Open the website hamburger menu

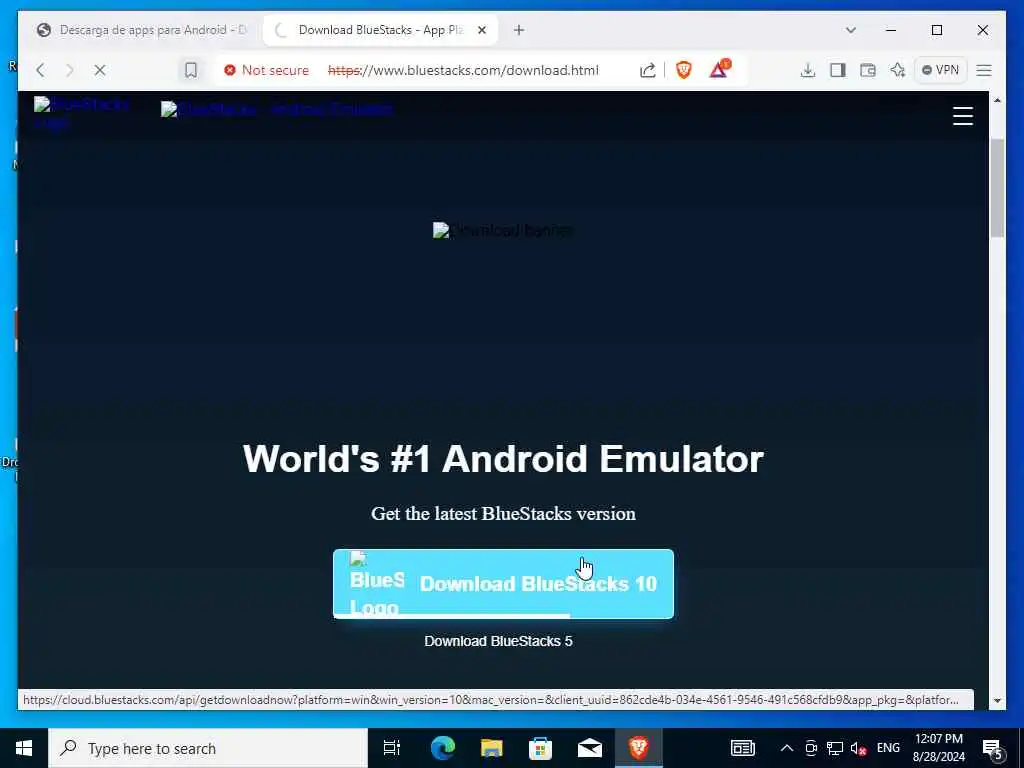[963, 116]
